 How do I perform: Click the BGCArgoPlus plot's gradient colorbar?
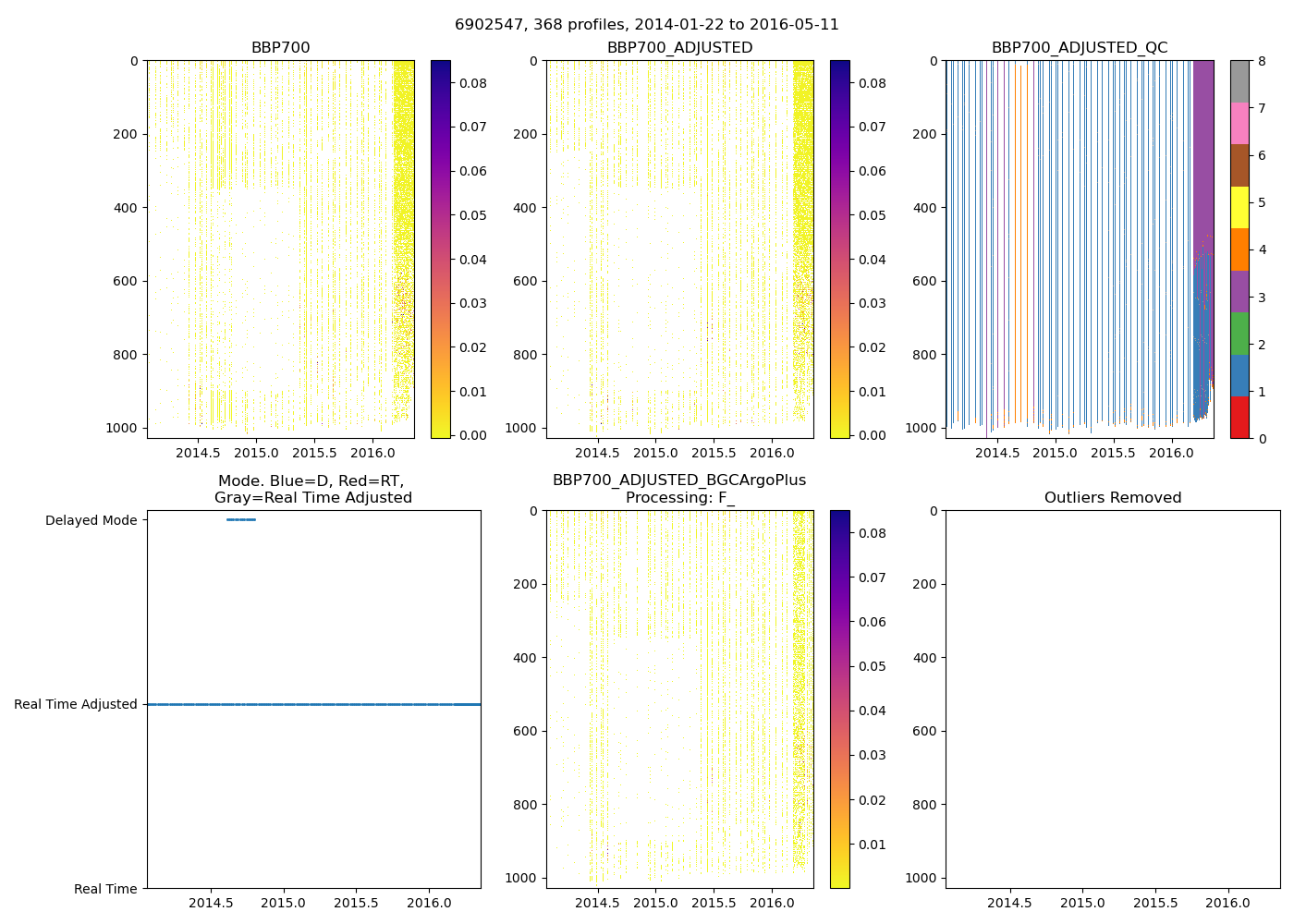pos(840,699)
